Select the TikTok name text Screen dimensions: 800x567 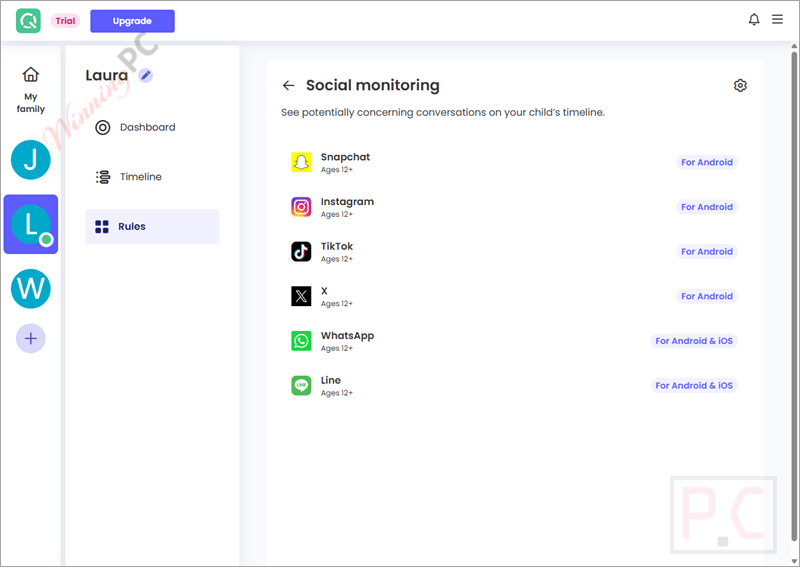tap(337, 246)
